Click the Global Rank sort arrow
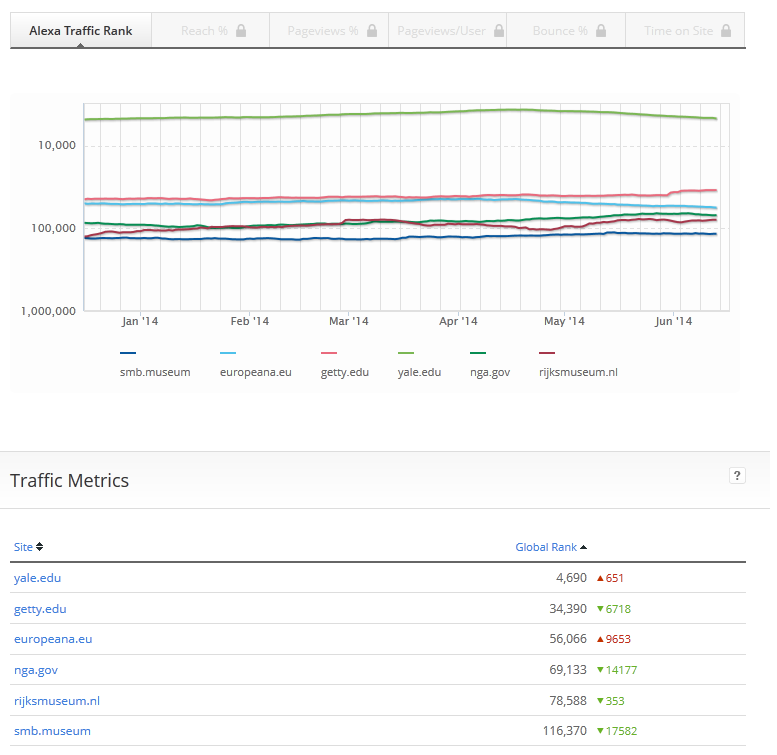Image resolution: width=777 pixels, height=755 pixels. coord(584,547)
